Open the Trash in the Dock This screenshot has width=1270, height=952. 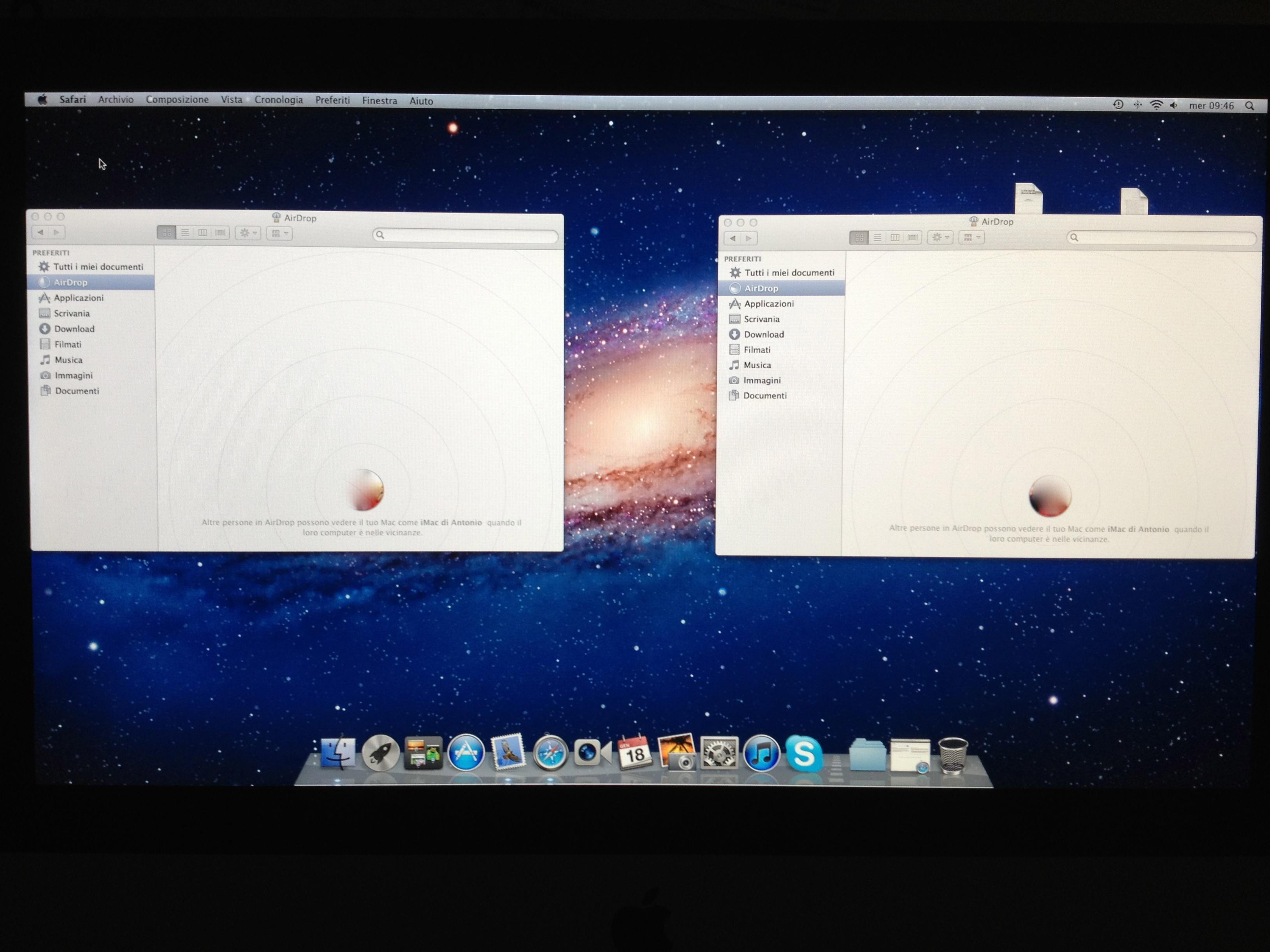[x=953, y=755]
